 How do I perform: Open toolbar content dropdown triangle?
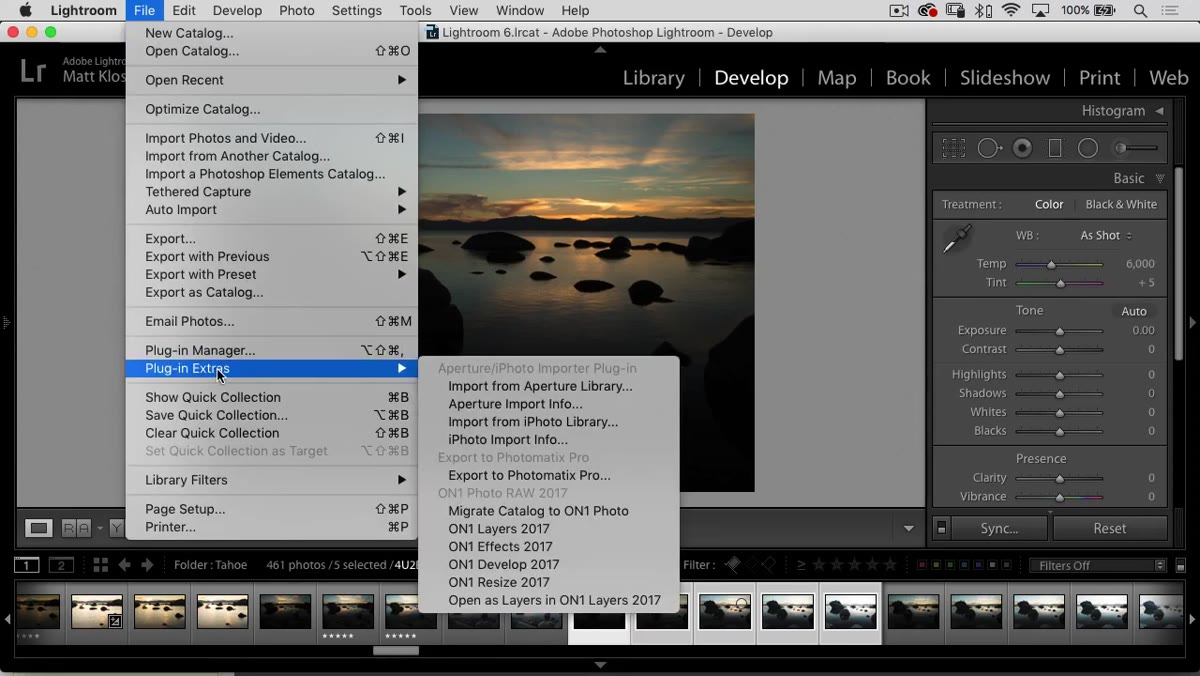(x=908, y=528)
